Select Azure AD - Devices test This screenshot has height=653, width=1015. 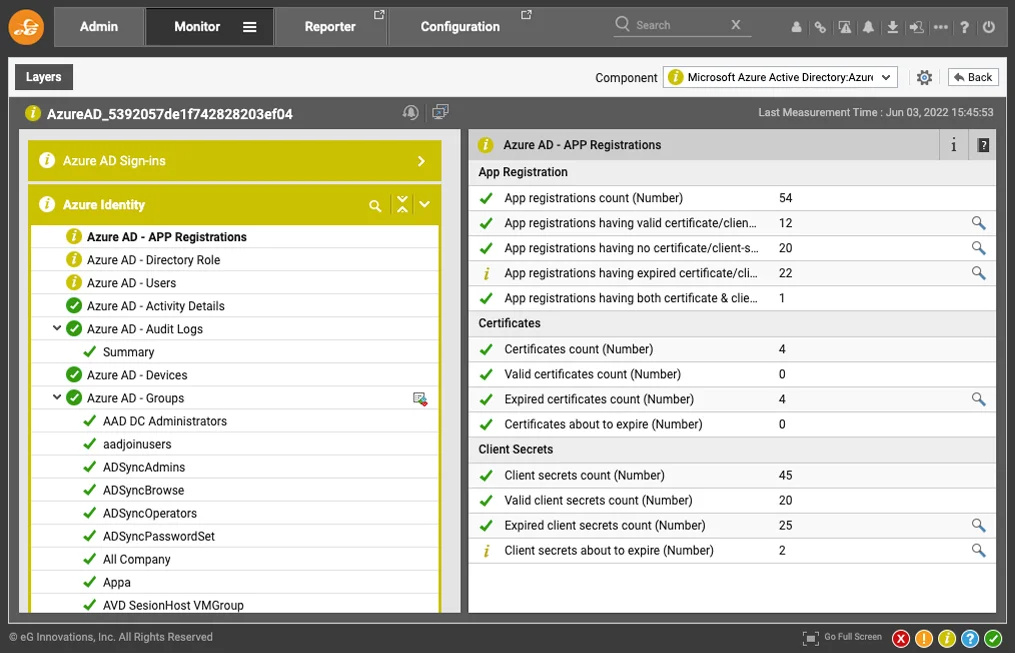[137, 375]
